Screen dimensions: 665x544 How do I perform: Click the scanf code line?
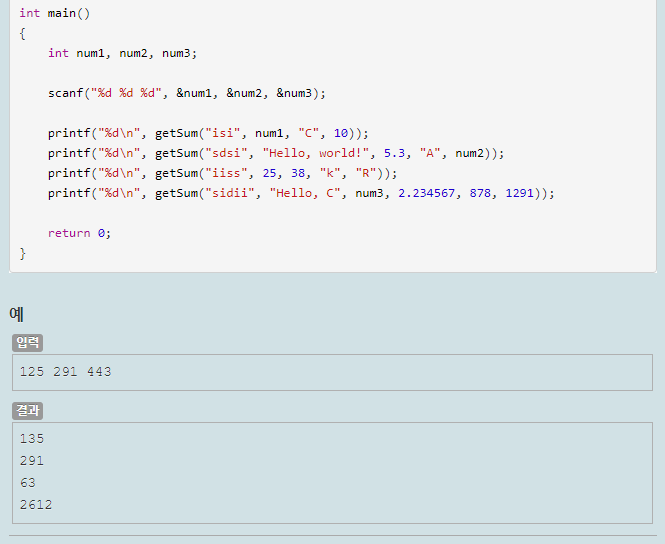(x=187, y=93)
